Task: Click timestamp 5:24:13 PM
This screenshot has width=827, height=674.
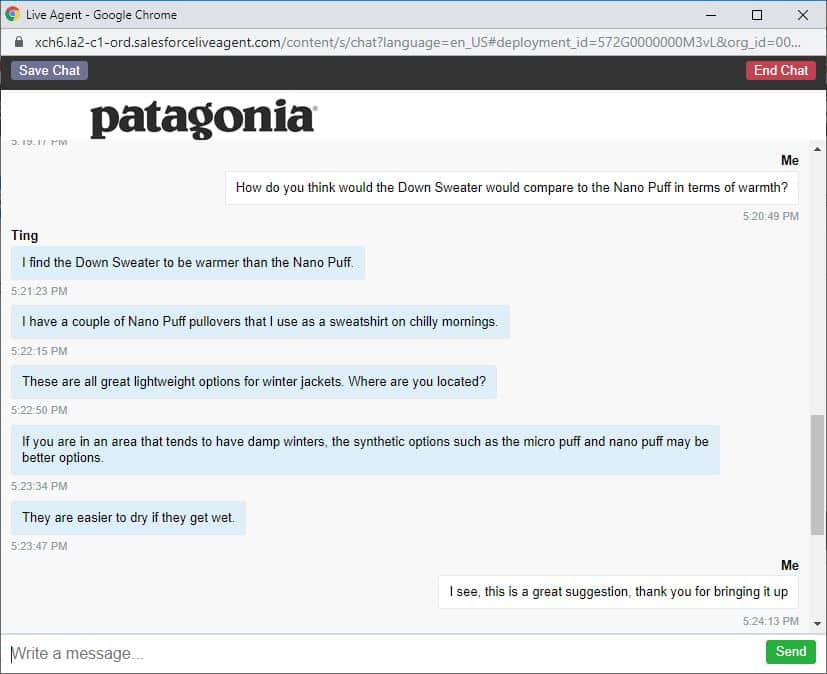Action: [771, 621]
